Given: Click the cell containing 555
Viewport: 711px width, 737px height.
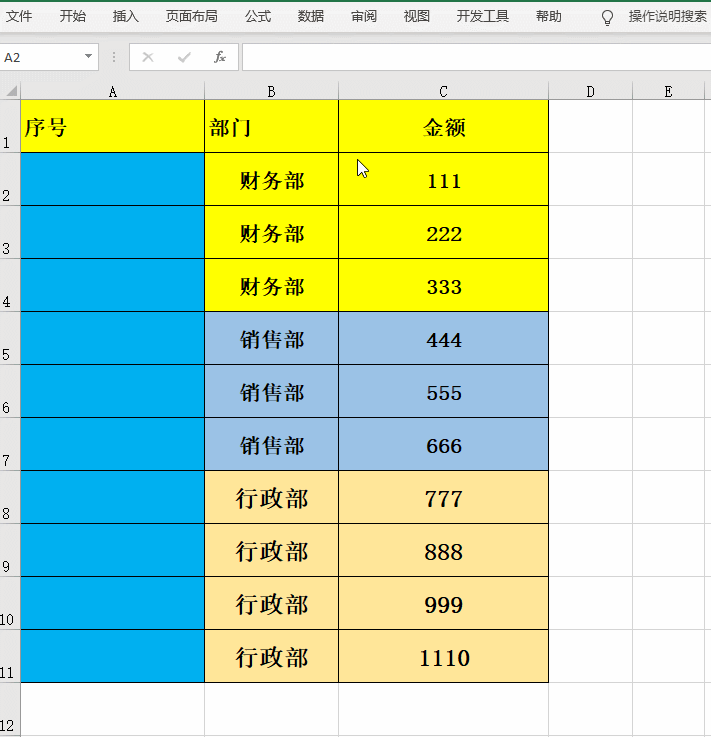Looking at the screenshot, I should click(444, 391).
